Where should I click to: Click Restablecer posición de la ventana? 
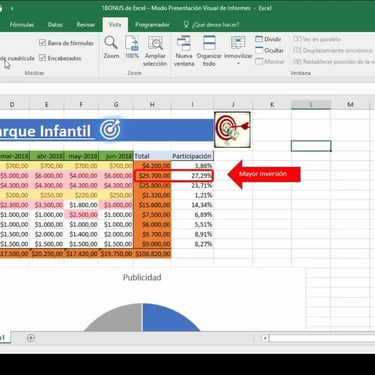(334, 62)
